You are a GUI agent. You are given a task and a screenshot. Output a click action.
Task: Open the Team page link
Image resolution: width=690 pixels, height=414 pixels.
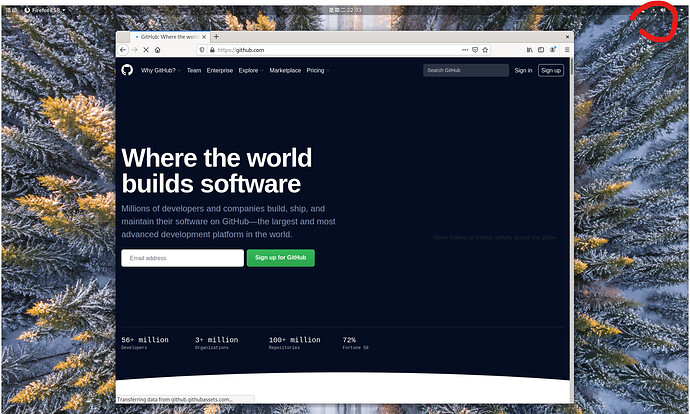point(194,70)
